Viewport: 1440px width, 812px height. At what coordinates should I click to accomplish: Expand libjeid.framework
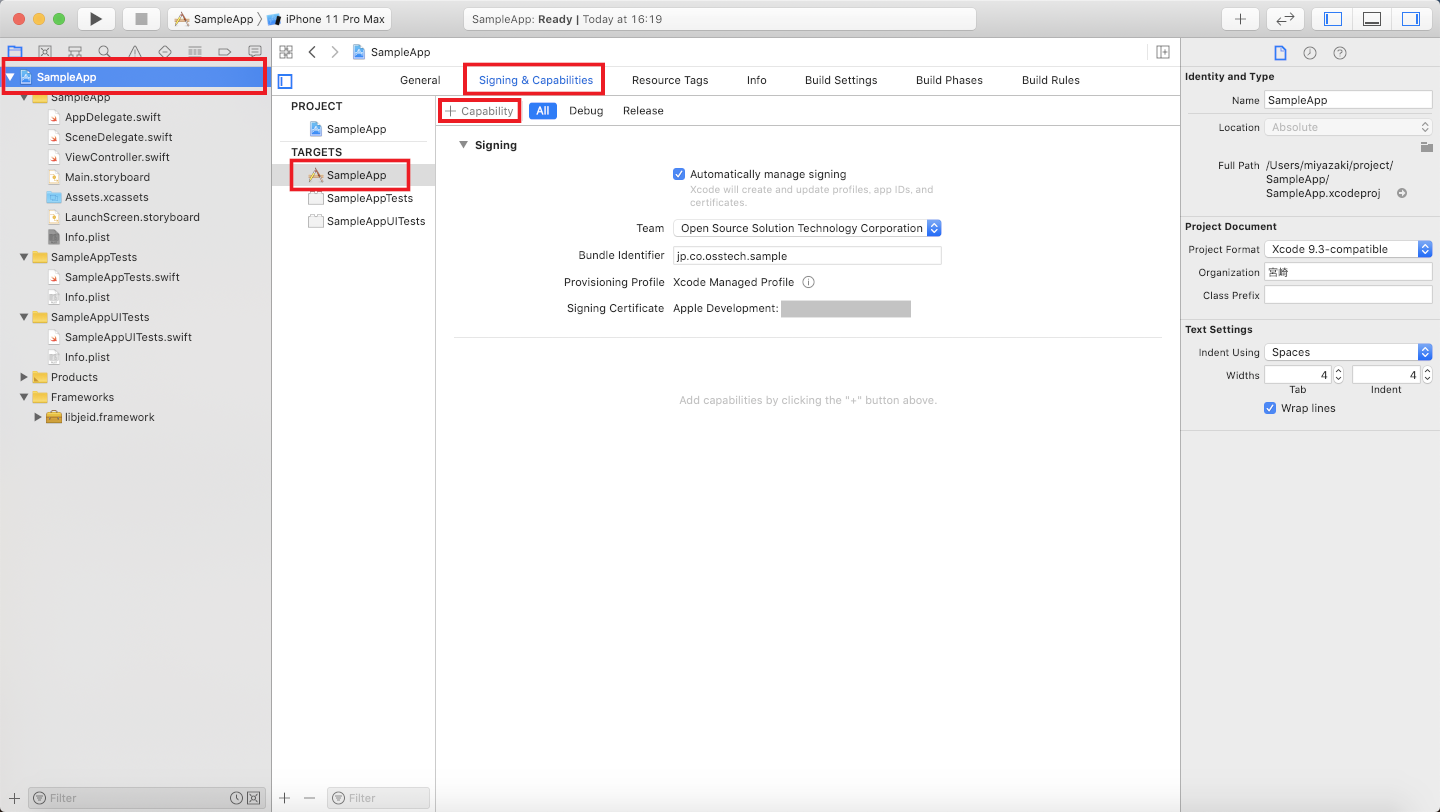[x=38, y=417]
